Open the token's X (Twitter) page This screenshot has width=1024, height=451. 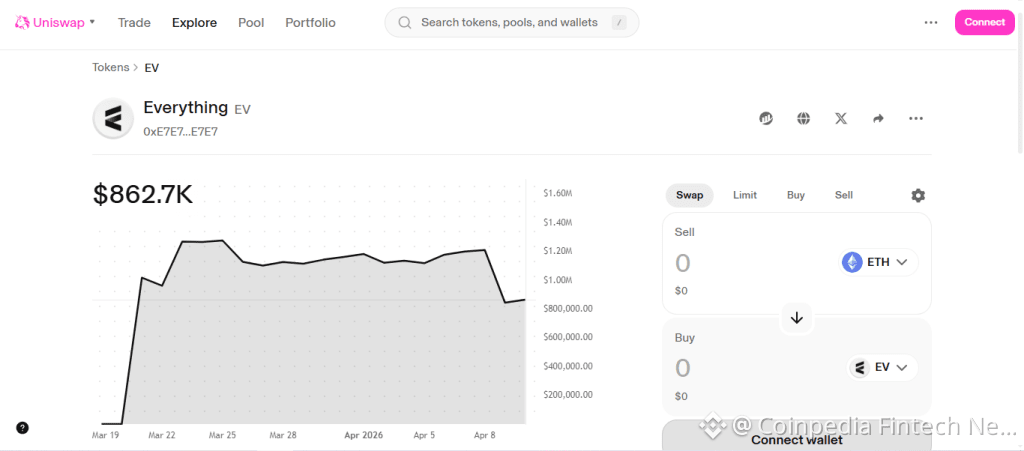pyautogui.click(x=841, y=118)
